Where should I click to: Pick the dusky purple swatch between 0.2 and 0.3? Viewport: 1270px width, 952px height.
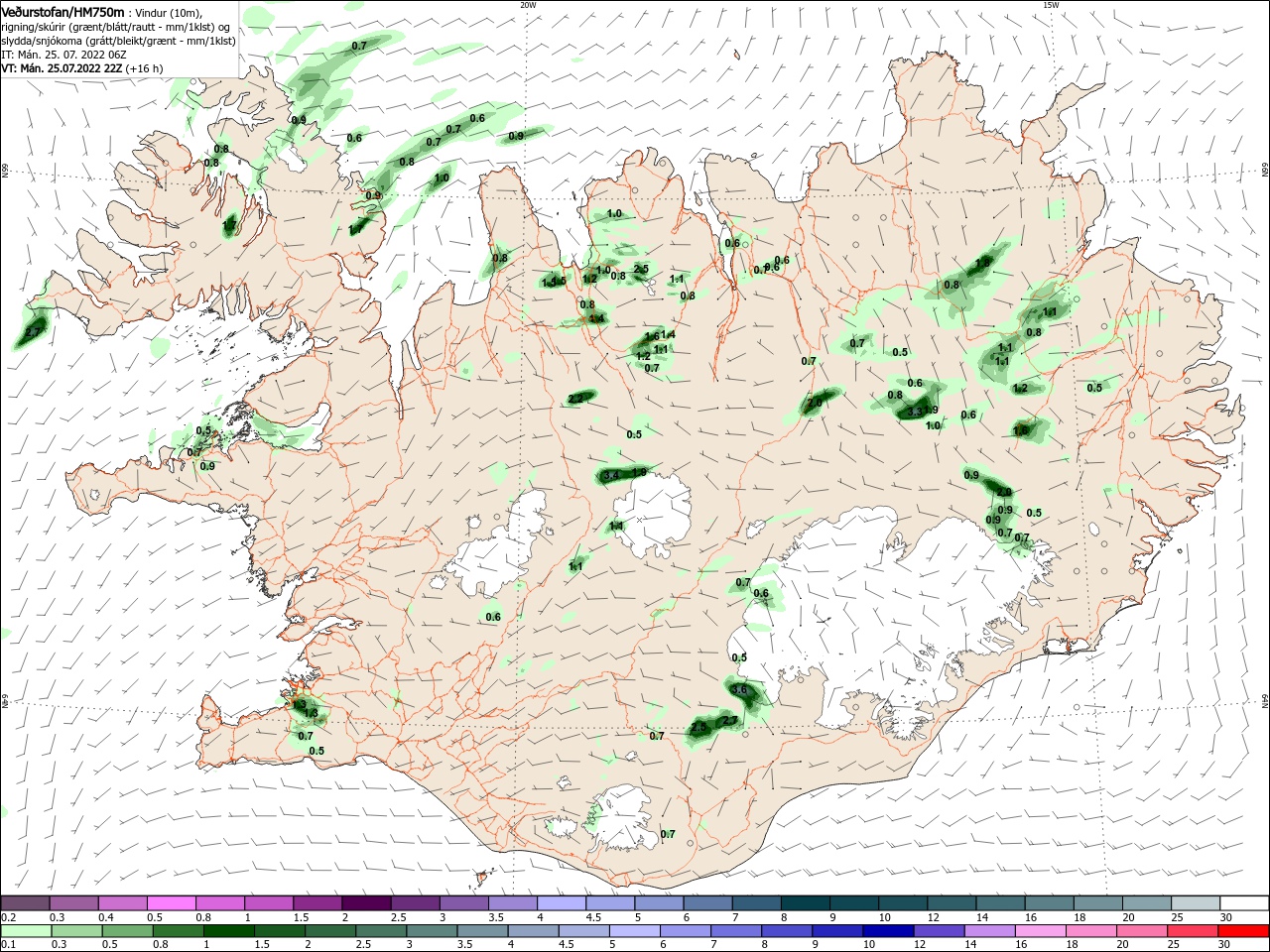[25, 902]
